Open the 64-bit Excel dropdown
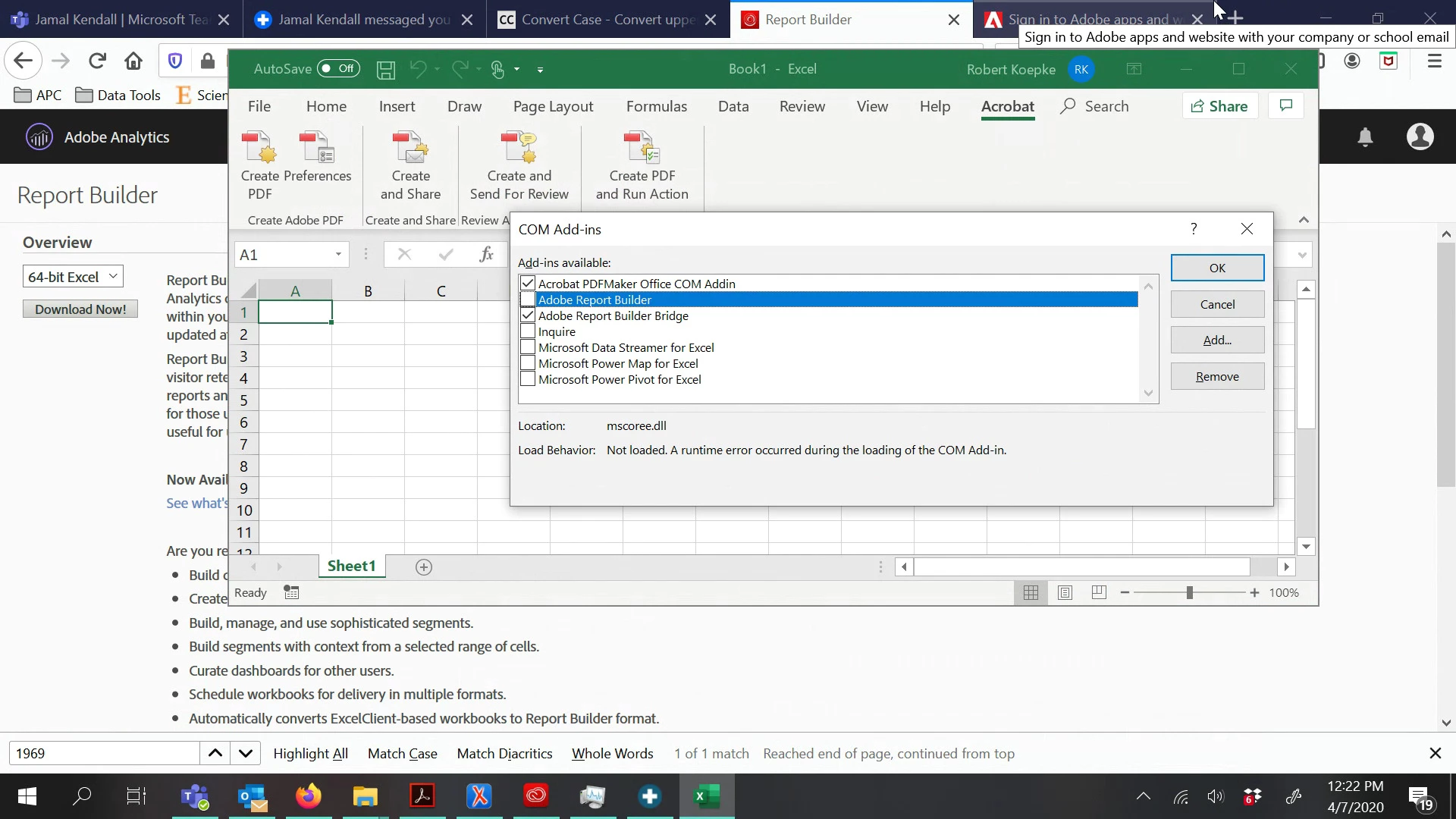 tap(73, 277)
